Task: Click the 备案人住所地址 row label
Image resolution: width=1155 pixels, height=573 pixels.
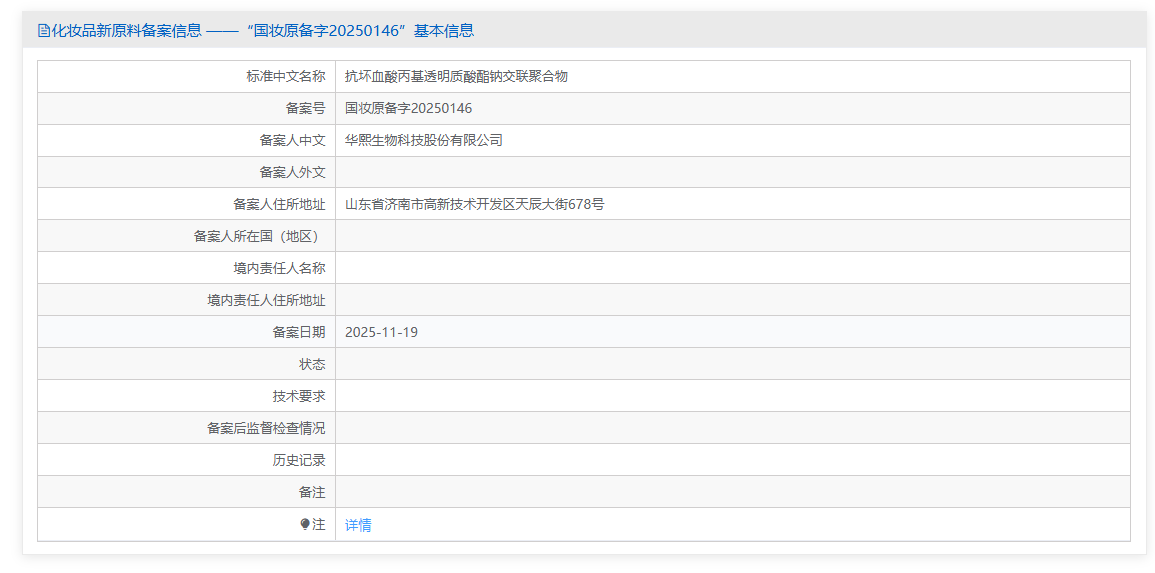Action: tap(279, 204)
